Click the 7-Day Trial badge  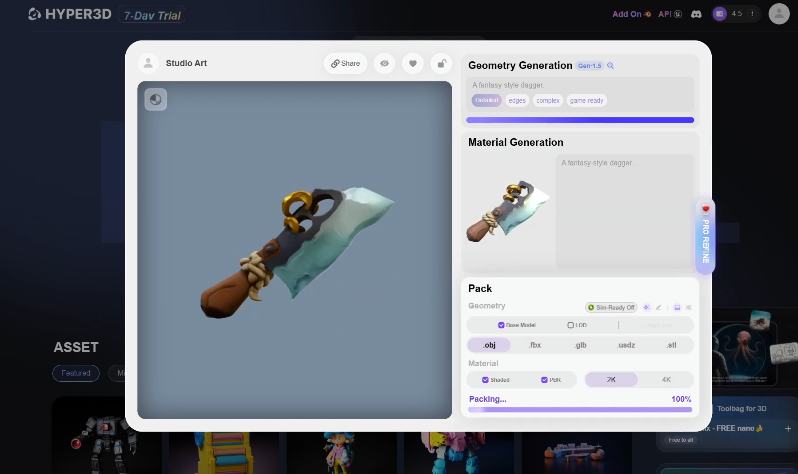click(152, 15)
